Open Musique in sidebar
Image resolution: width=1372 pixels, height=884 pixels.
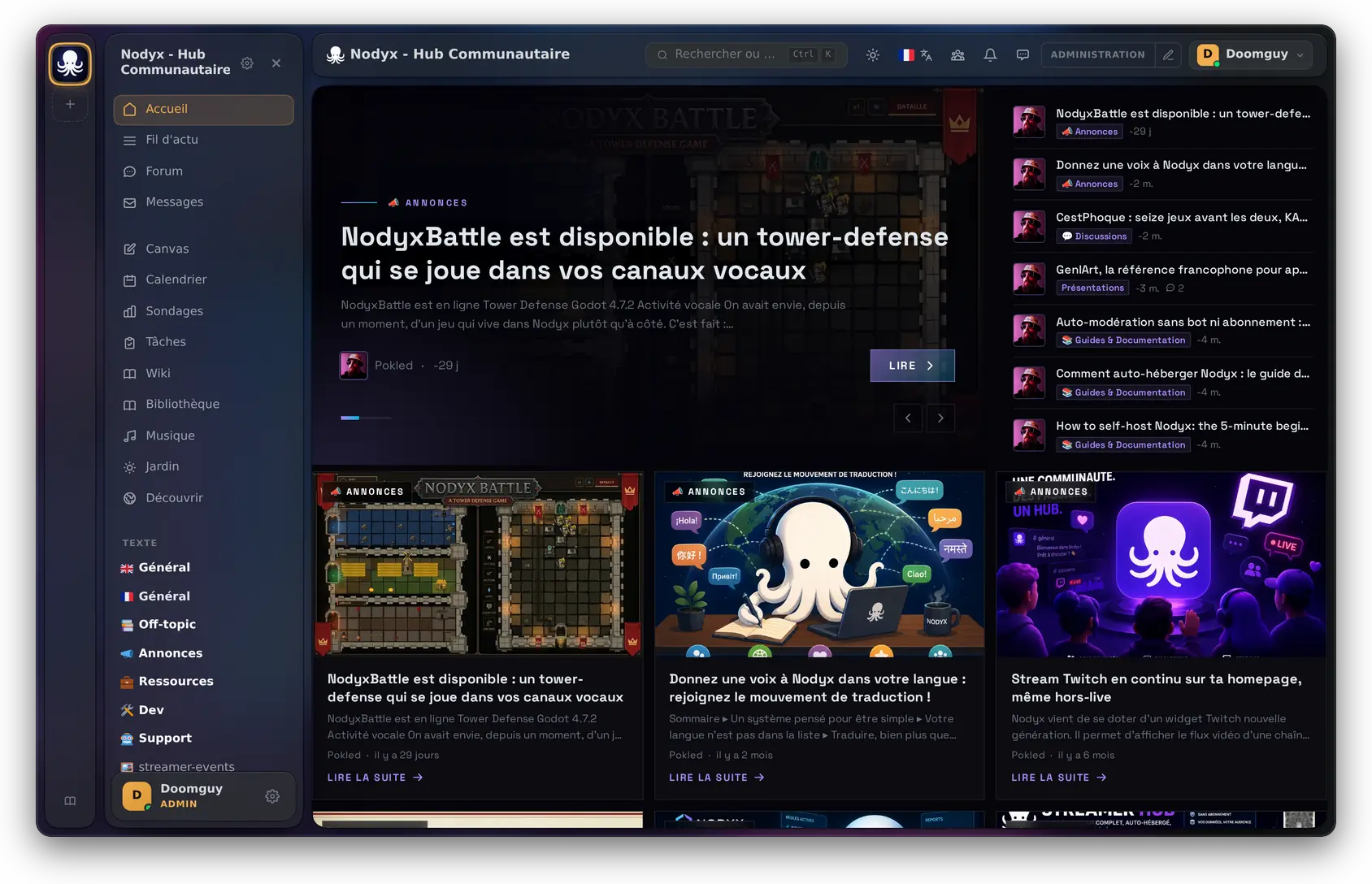203,435
